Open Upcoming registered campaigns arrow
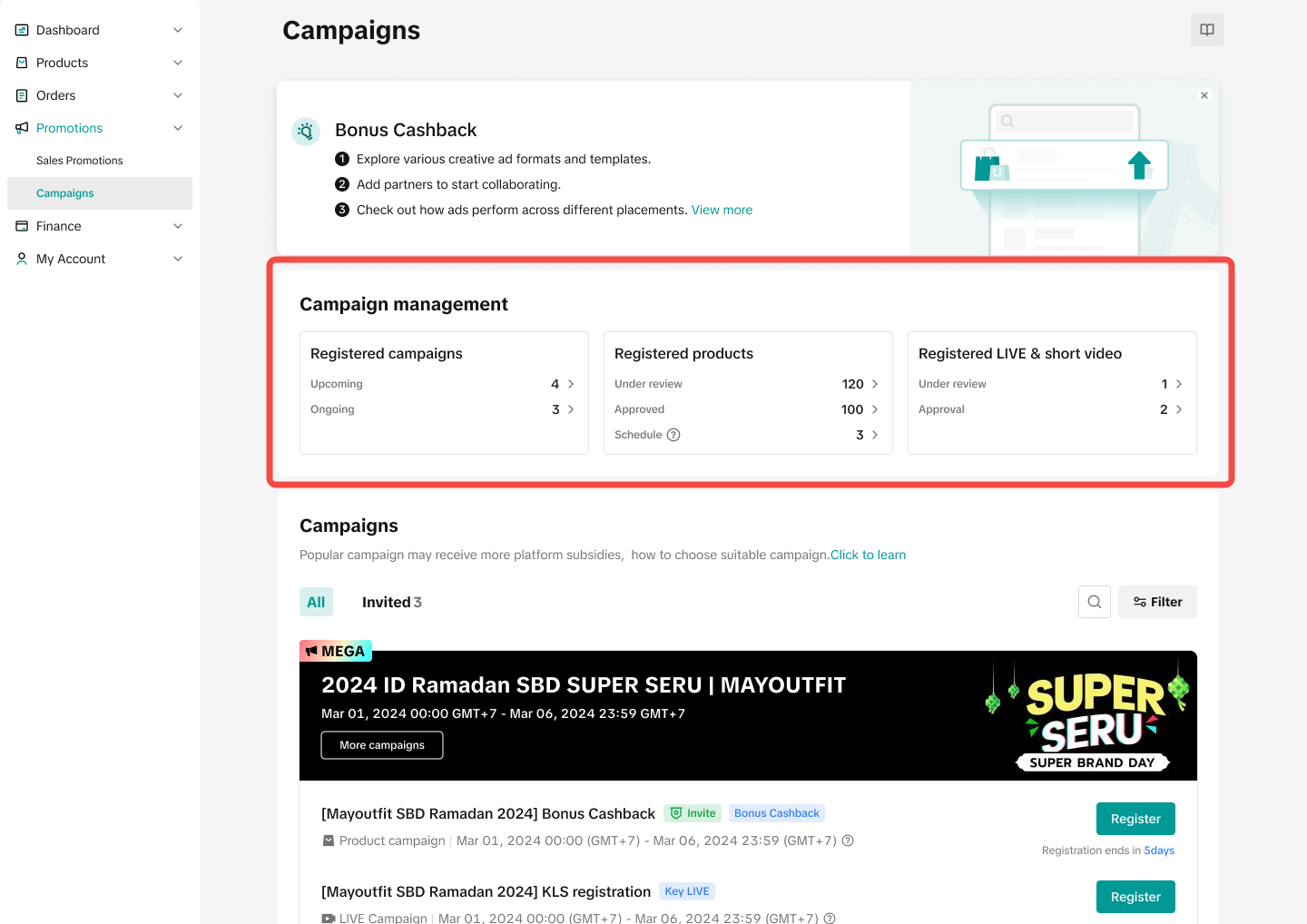Viewport: 1307px width, 924px height. (571, 384)
